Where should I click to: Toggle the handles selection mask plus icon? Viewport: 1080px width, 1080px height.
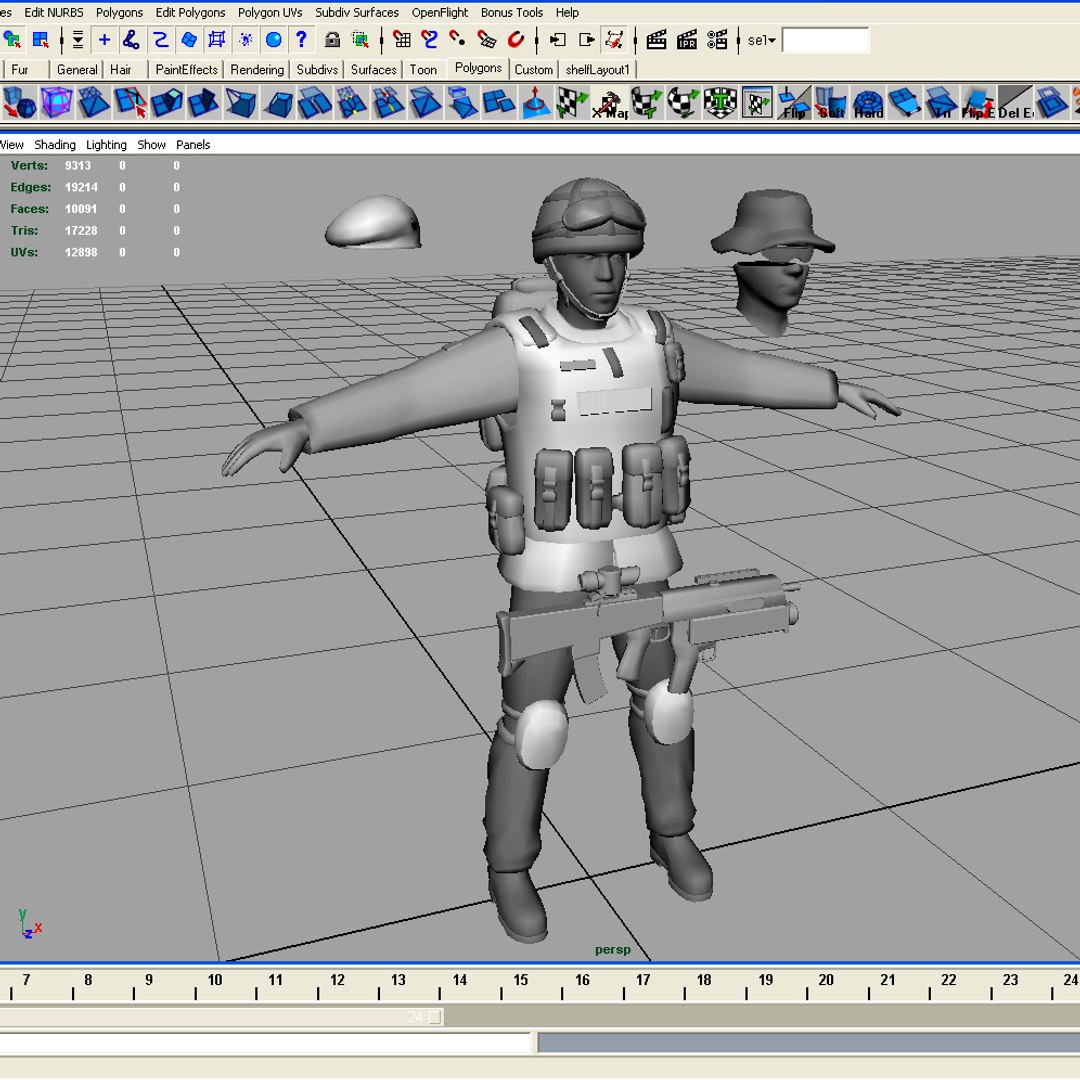[104, 40]
